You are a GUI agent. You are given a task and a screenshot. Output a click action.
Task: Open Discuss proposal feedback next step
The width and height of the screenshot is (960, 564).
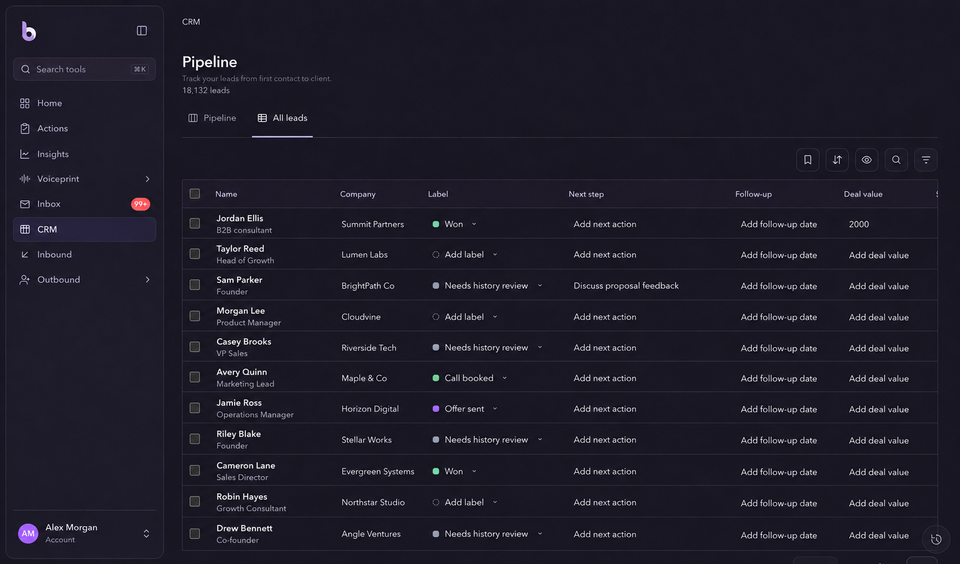click(626, 285)
